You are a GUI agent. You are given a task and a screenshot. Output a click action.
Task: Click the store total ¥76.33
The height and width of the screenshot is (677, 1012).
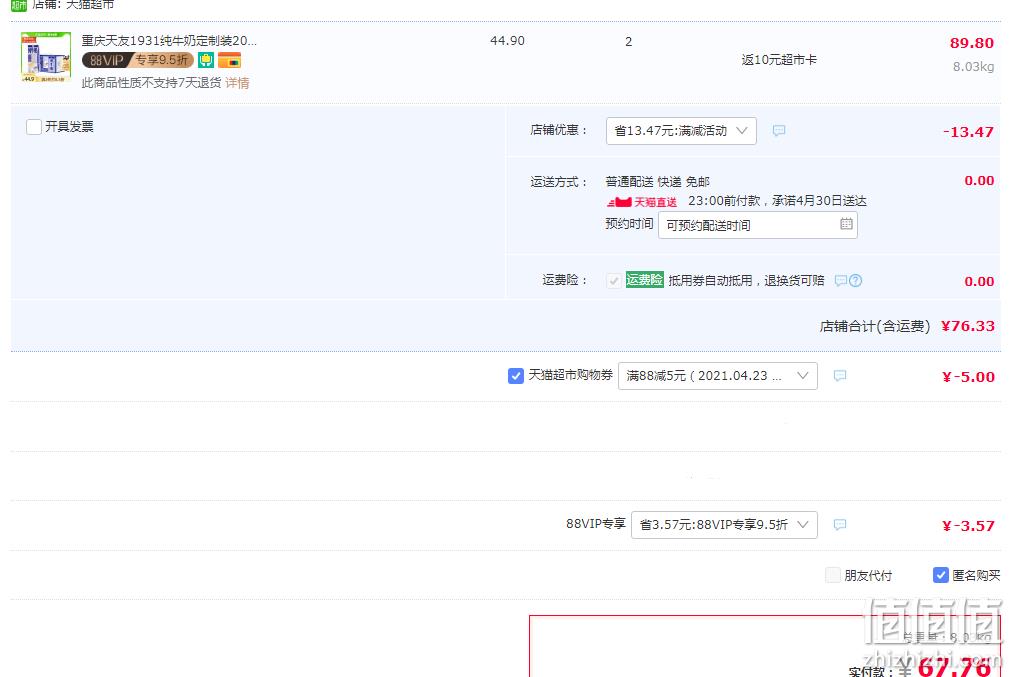[968, 326]
